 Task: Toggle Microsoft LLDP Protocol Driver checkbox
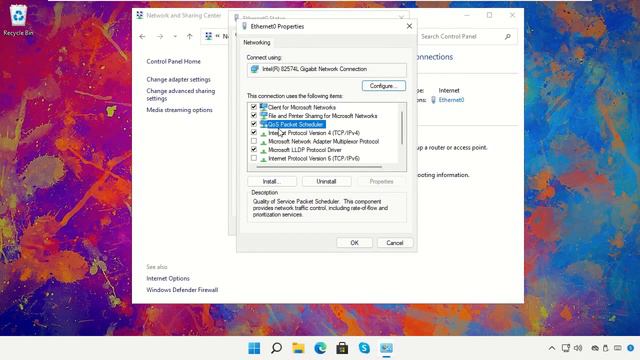254,149
